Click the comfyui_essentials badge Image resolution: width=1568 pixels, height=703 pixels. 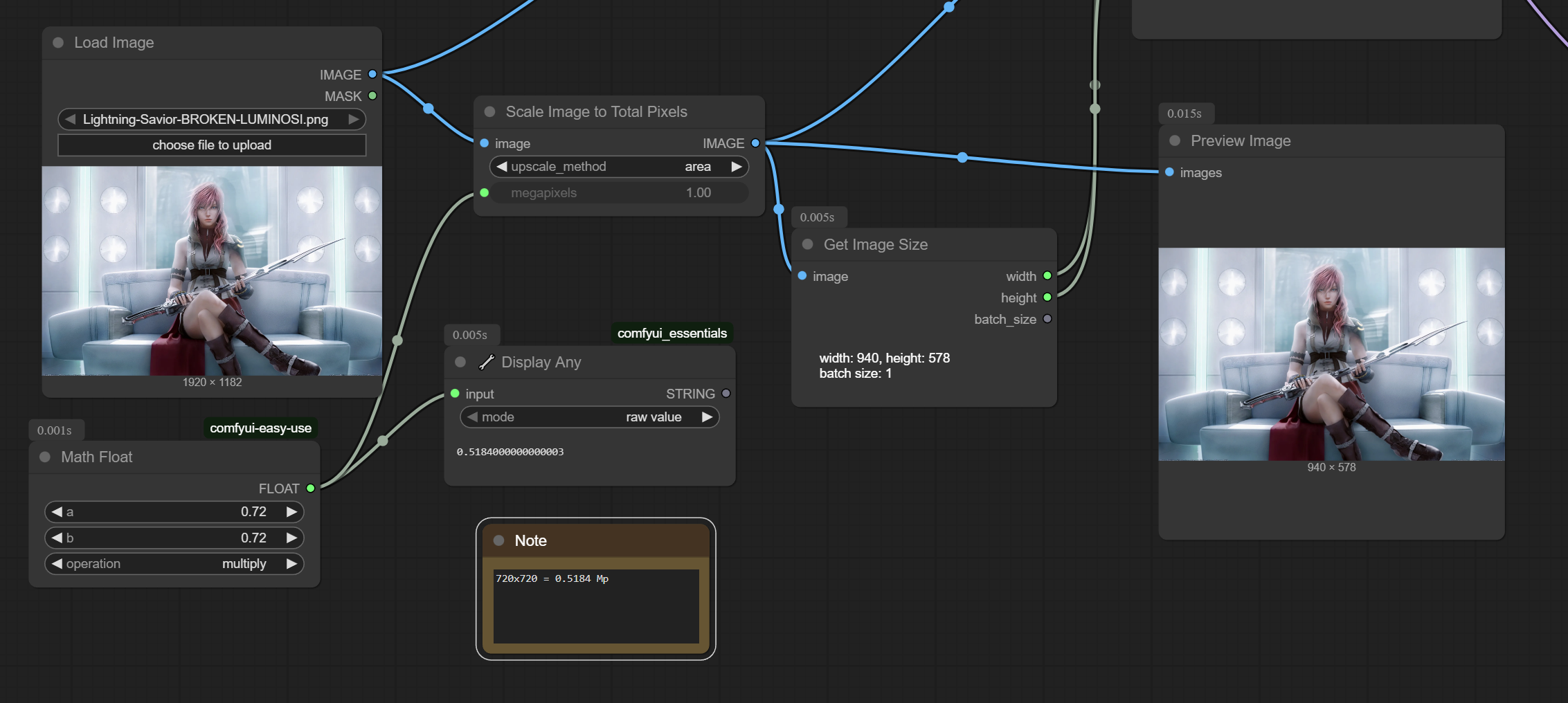coord(672,334)
